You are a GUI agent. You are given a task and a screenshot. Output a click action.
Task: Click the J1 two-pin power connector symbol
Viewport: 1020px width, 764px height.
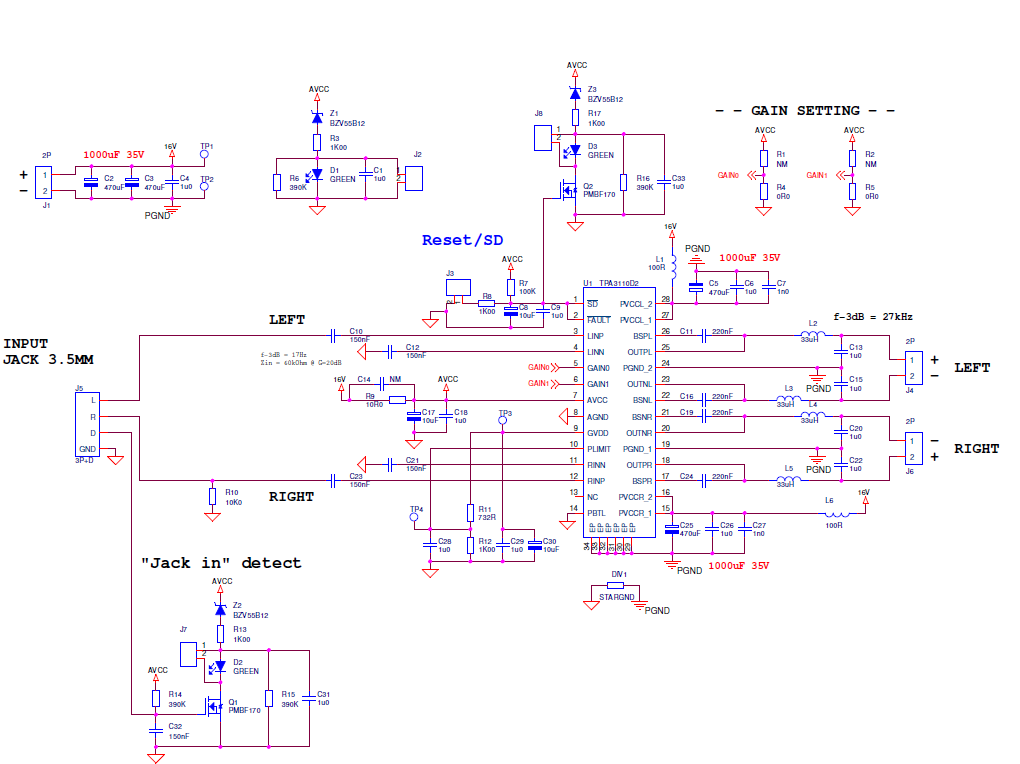tap(44, 183)
